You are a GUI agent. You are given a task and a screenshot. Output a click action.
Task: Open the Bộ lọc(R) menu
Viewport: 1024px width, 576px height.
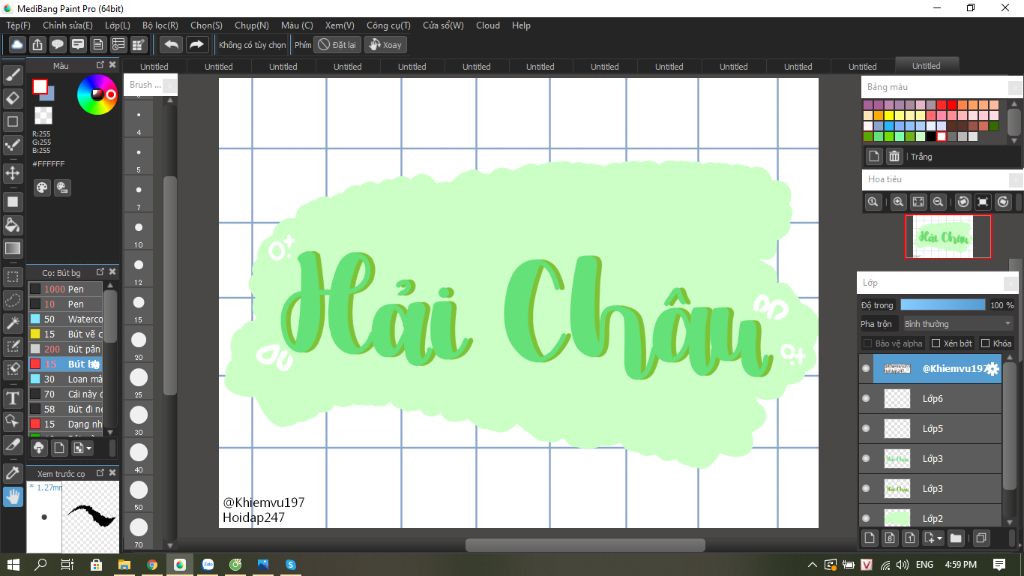tap(160, 25)
